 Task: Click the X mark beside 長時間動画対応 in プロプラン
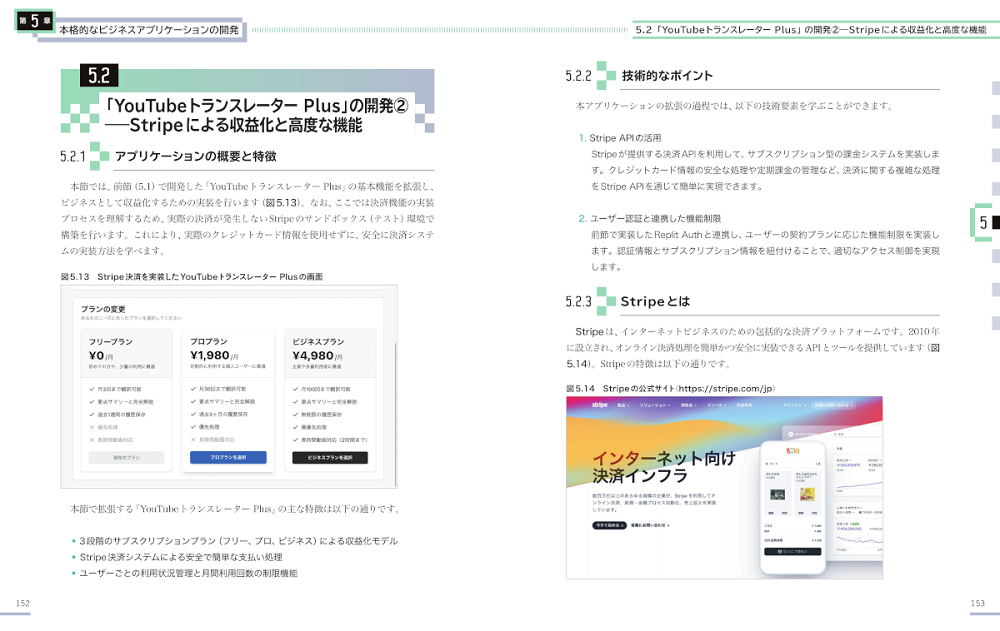193,440
